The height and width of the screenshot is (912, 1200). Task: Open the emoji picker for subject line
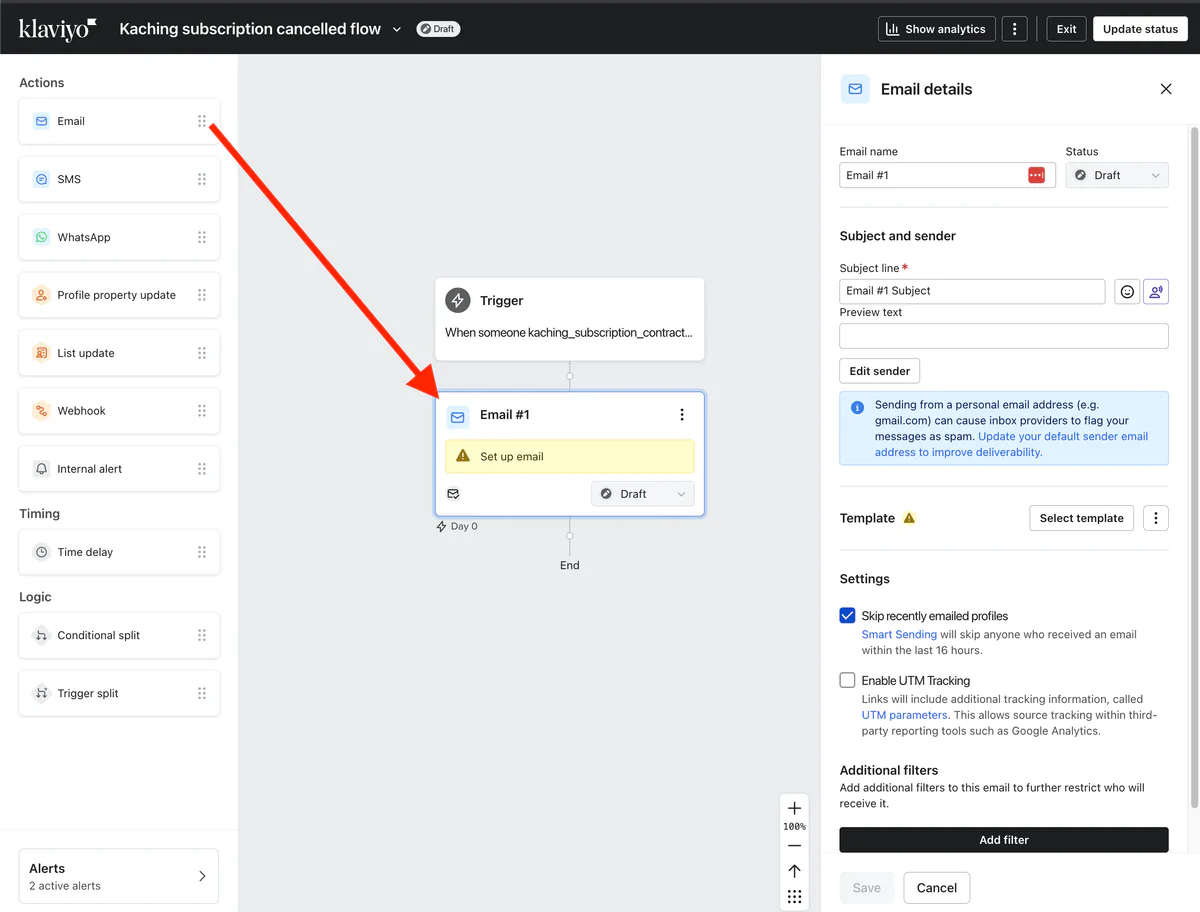click(1127, 291)
